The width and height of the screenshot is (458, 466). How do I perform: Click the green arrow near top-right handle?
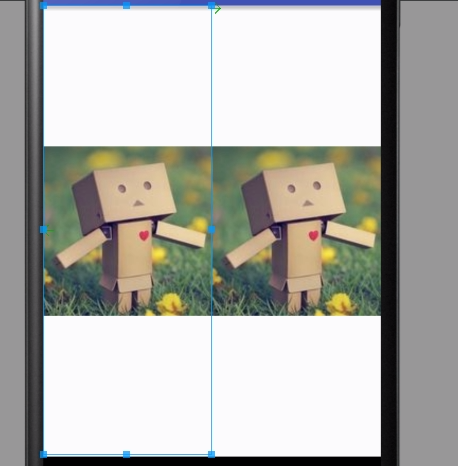click(218, 10)
